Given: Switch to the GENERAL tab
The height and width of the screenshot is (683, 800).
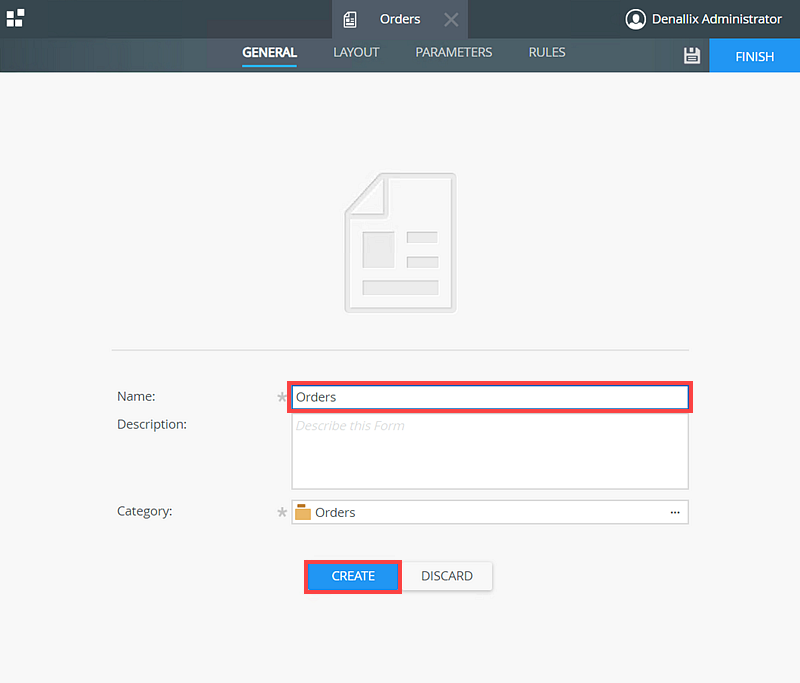Looking at the screenshot, I should (269, 52).
